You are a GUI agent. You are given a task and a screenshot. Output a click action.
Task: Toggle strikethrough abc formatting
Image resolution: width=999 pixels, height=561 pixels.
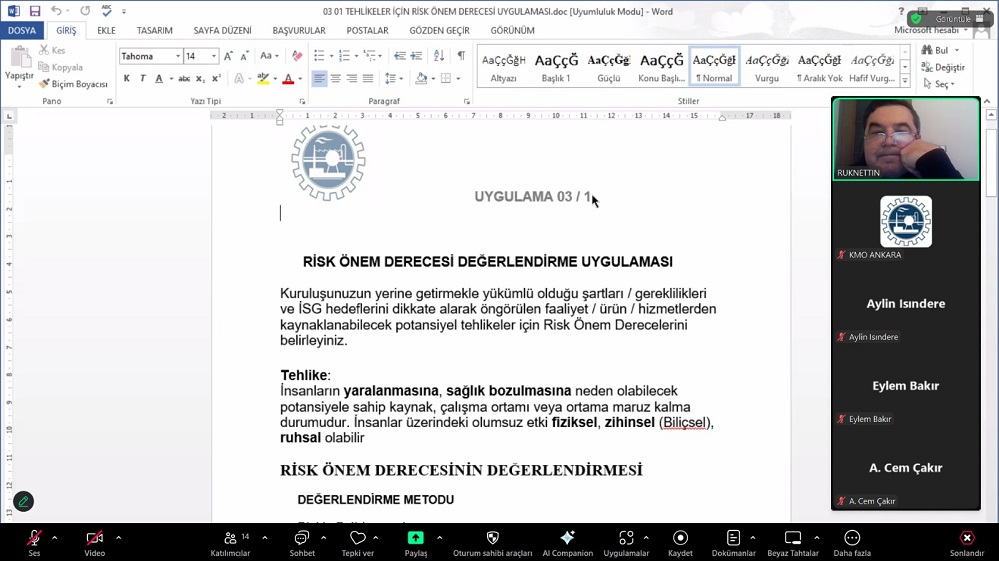[184, 78]
